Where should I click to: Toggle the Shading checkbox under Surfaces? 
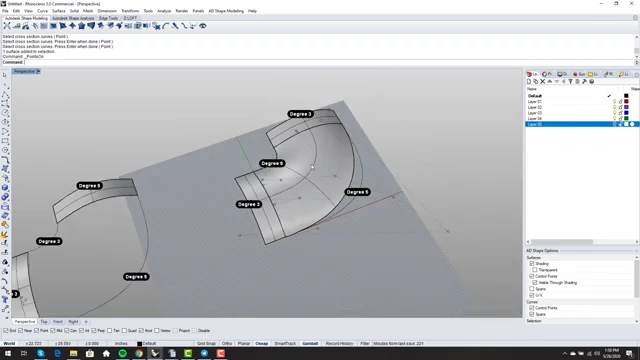click(x=531, y=264)
